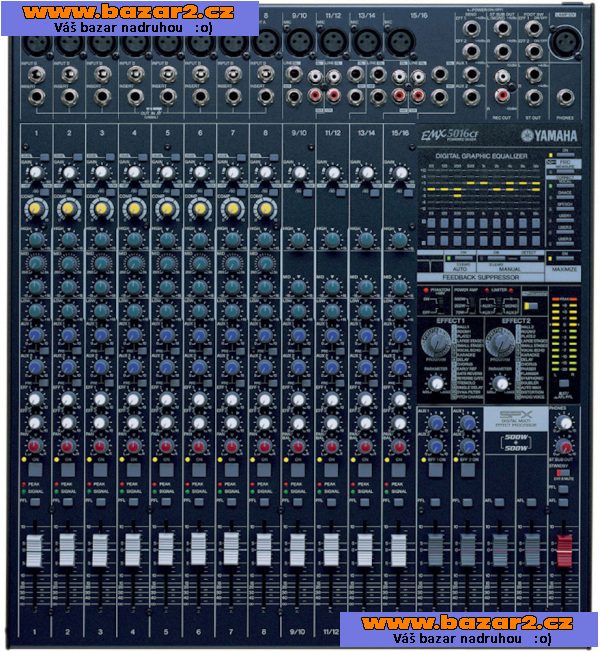Screen dimensions: 600x651
Task: Toggle the EFF 1 ON button
Action: tap(435, 470)
